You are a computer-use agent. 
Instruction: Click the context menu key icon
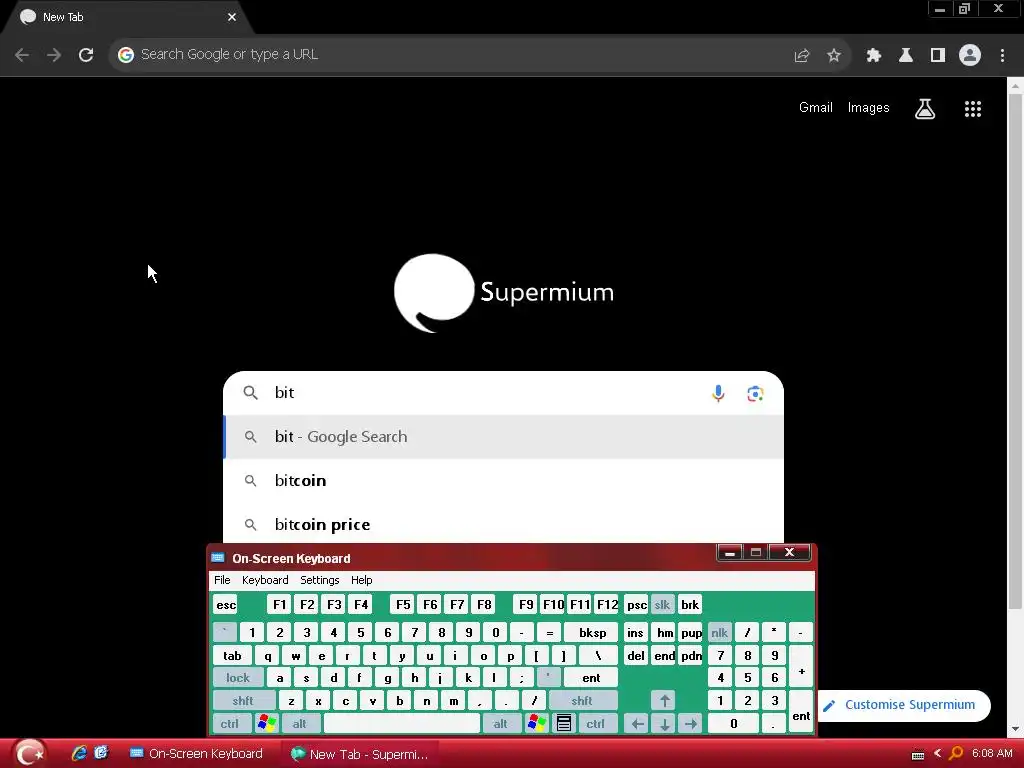pos(564,724)
